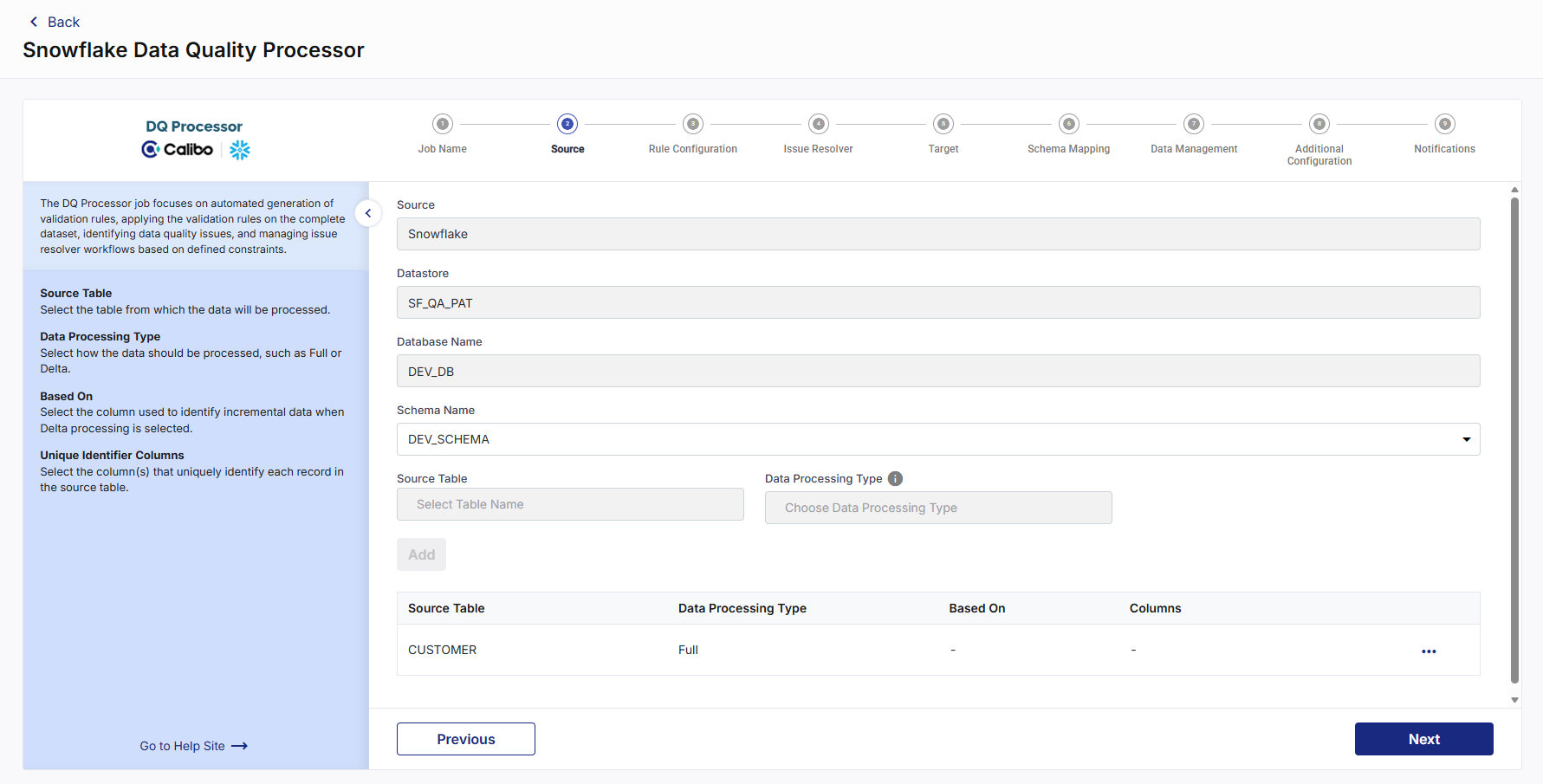The width and height of the screenshot is (1543, 784).
Task: Go to the Data Management step label
Action: click(x=1194, y=149)
